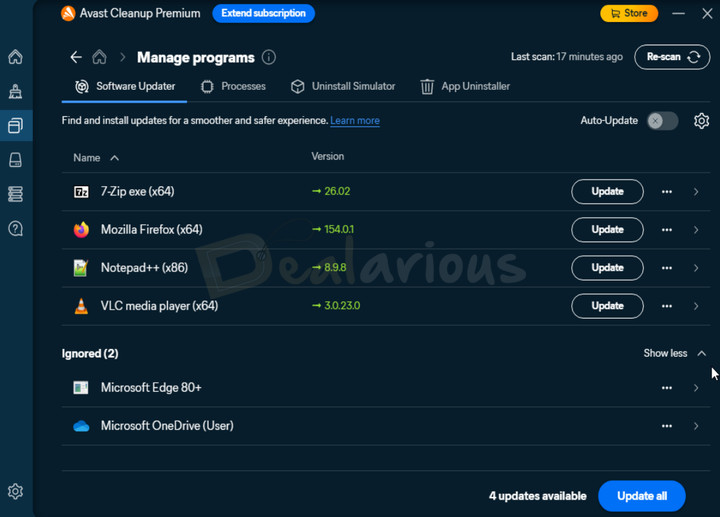Open the help question mark sidebar icon
Image resolution: width=720 pixels, height=517 pixels.
pyautogui.click(x=15, y=228)
